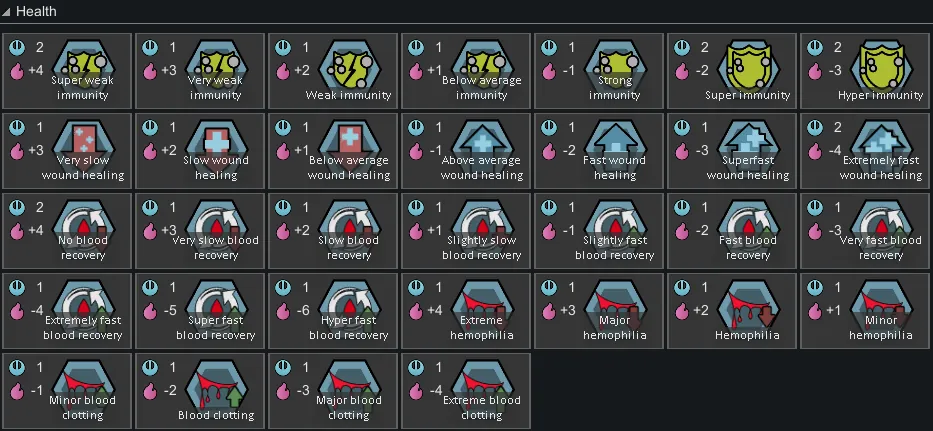Pick the Extreme blood clotting gene
The width and height of the screenshot is (933, 431).
pos(466,391)
